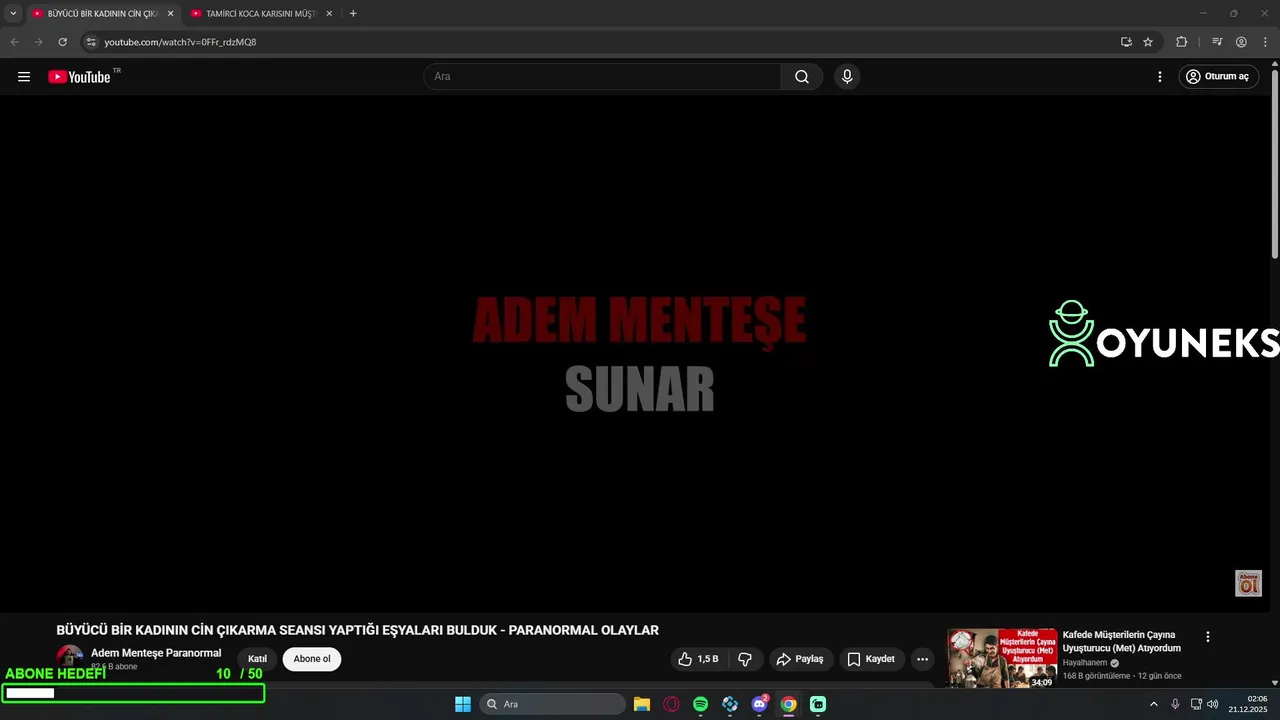1280x720 pixels.
Task: Switch to TAMİRCİ KOCA KARISINI browser tab
Action: [x=260, y=14]
